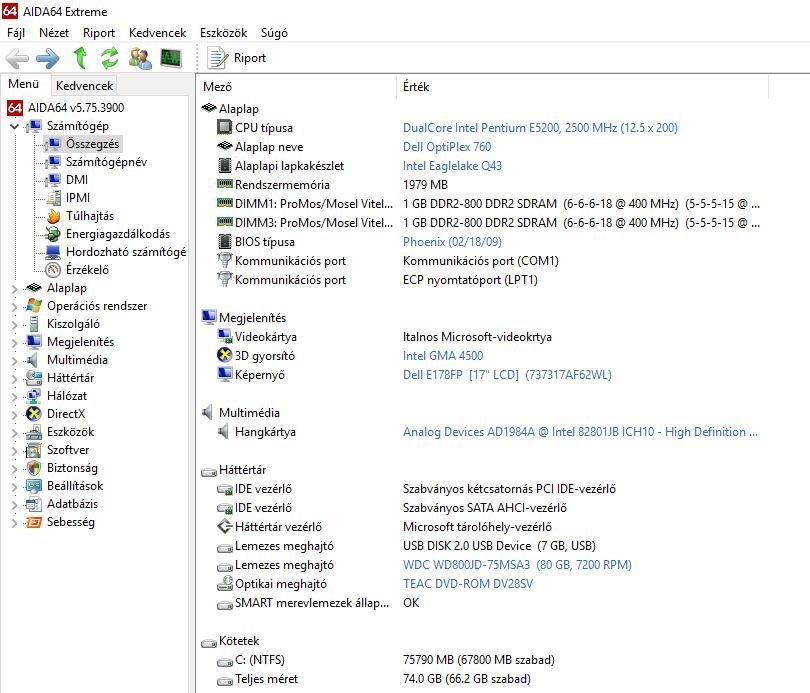Open the Riport menu
Screen dimensions: 810x693
pyautogui.click(x=99, y=33)
